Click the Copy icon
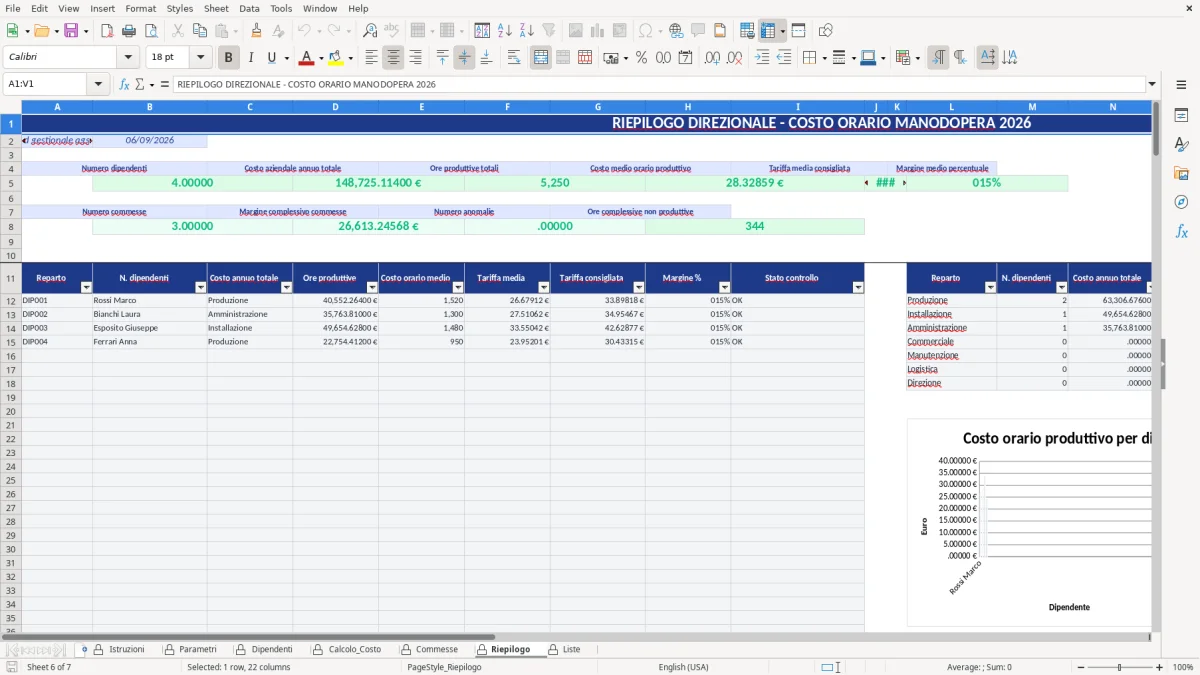This screenshot has height=675, width=1200. click(199, 31)
